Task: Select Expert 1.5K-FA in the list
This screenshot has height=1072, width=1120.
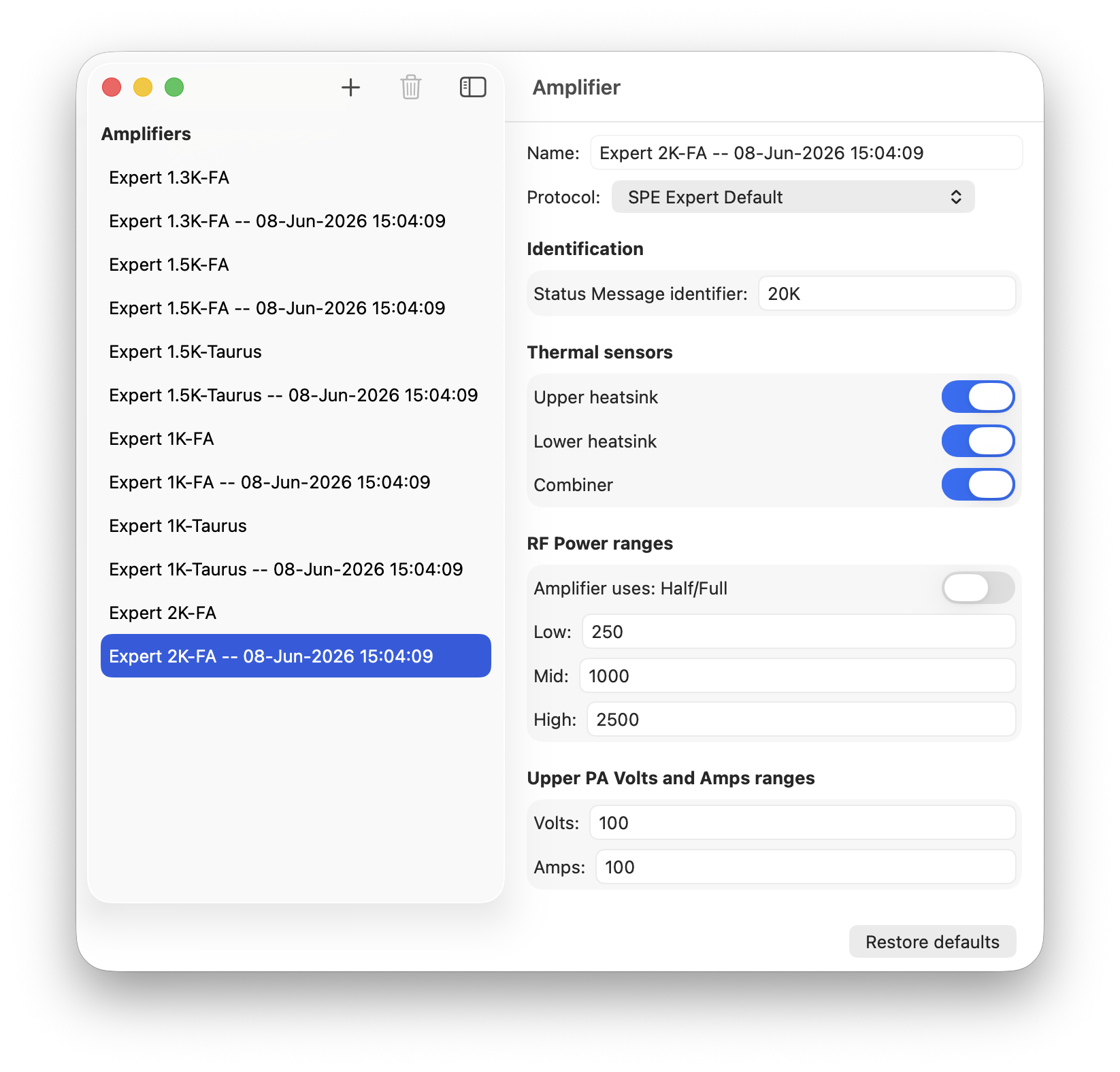Action: click(296, 265)
